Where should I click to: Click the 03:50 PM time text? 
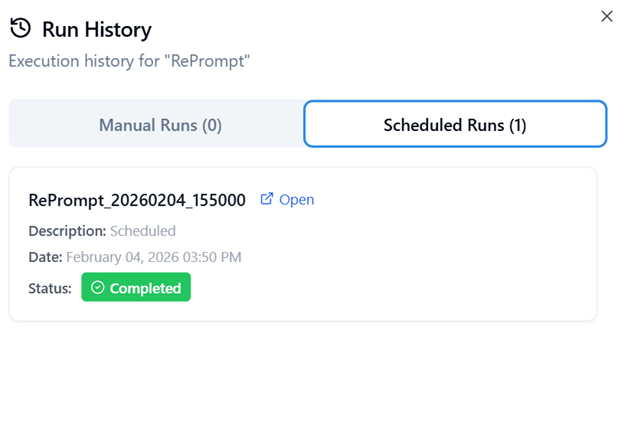pyautogui.click(x=215, y=257)
